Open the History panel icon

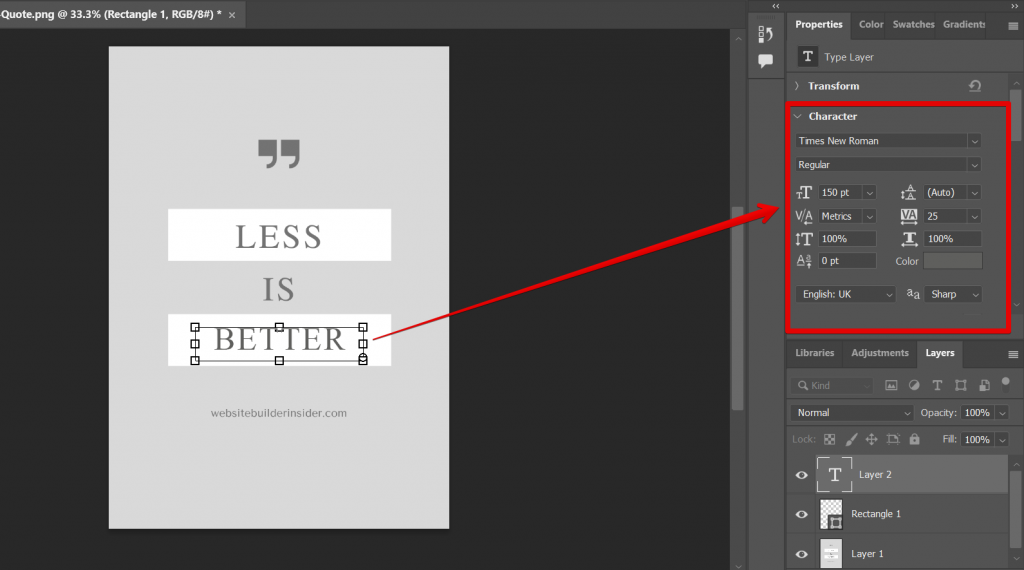point(765,34)
